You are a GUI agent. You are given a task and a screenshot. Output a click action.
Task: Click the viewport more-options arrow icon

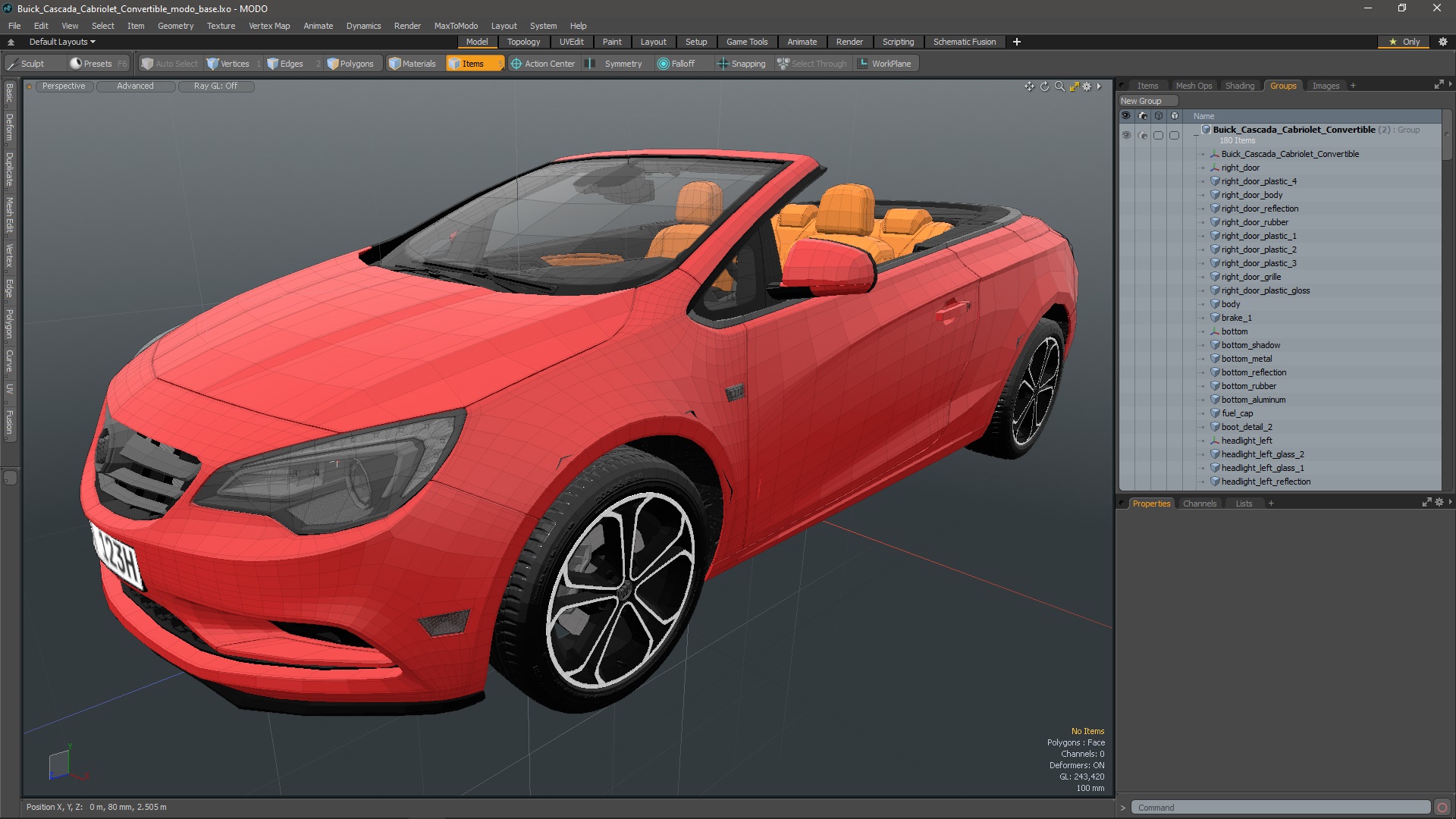pyautogui.click(x=1099, y=86)
